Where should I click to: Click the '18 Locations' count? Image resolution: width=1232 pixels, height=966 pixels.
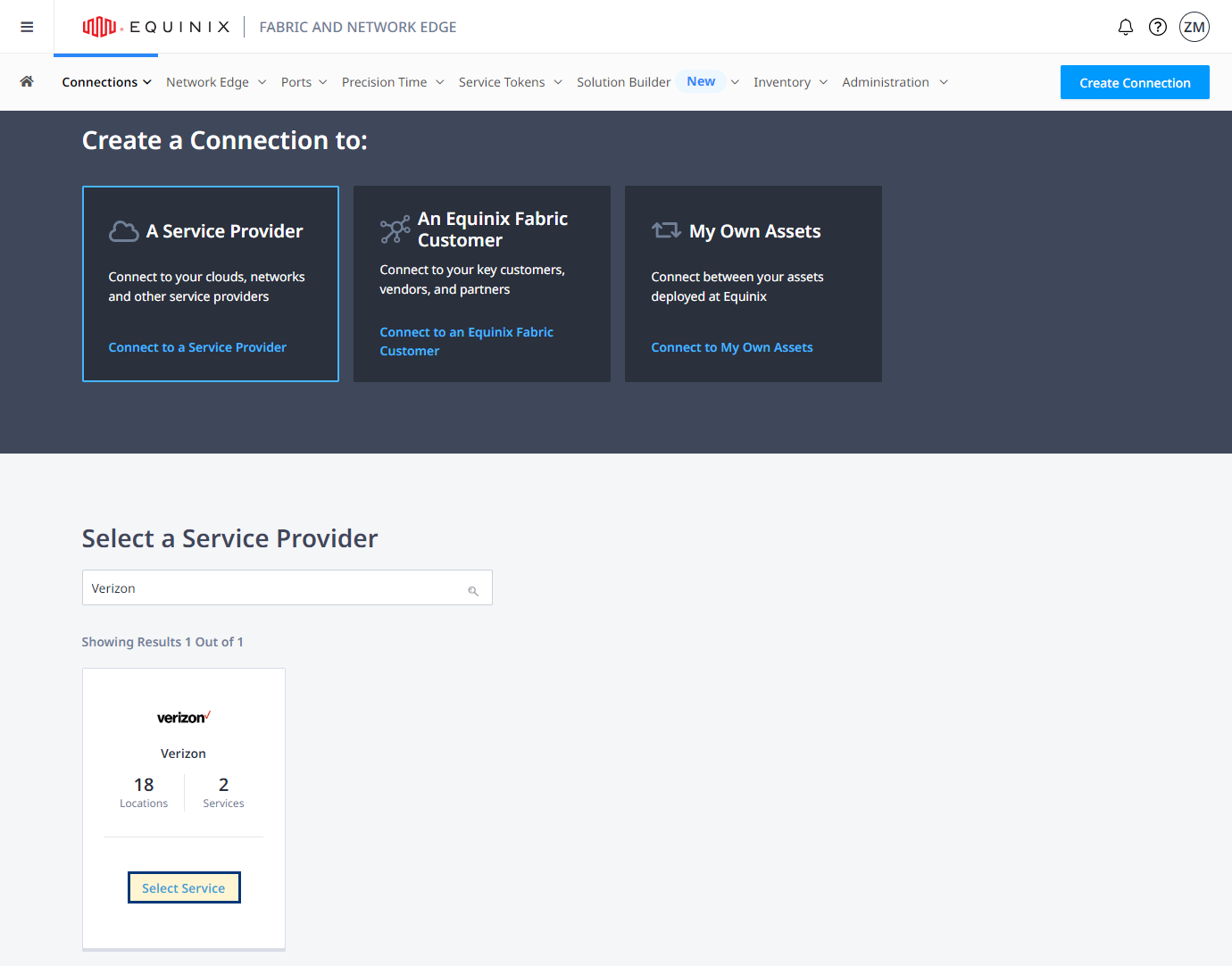pos(144,792)
